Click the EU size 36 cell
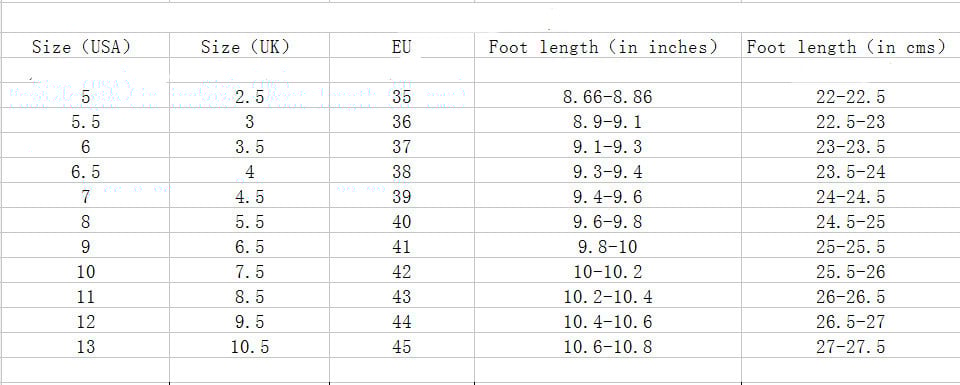This screenshot has width=960, height=385. click(402, 121)
